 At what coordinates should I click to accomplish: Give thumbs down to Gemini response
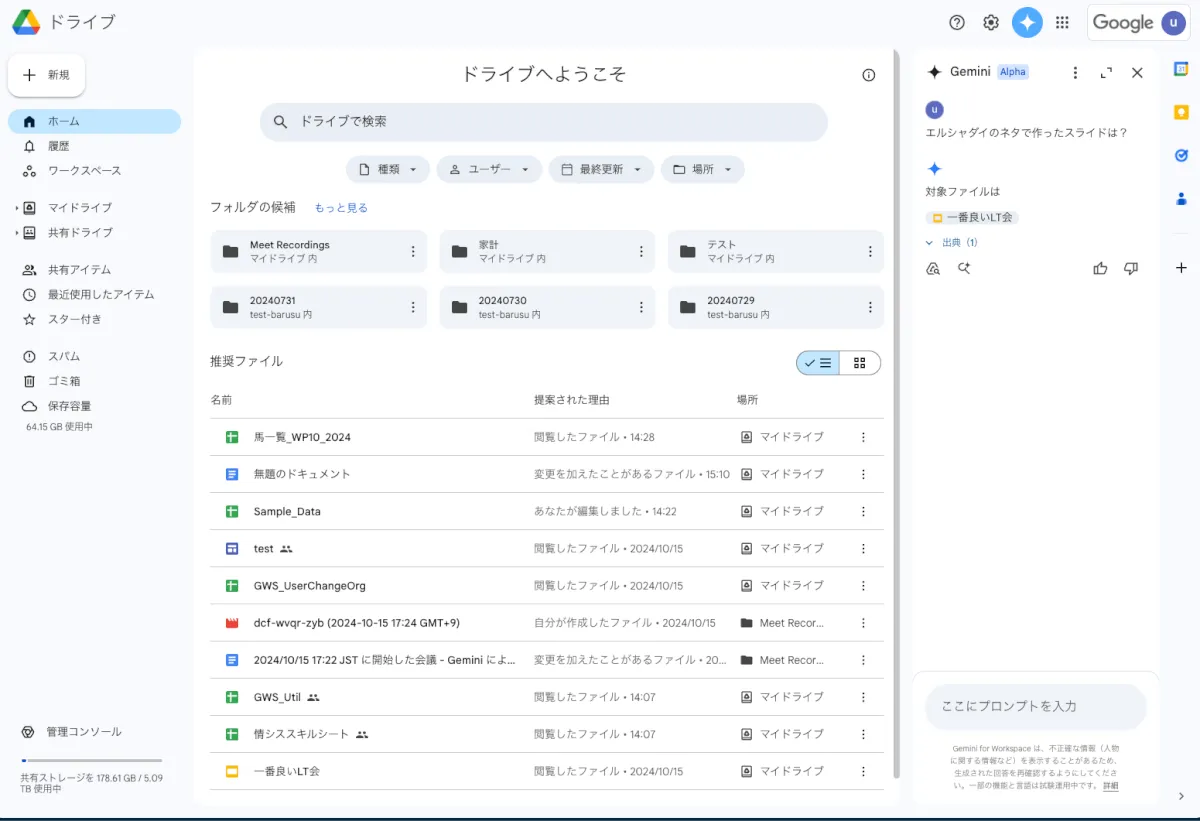click(1131, 268)
